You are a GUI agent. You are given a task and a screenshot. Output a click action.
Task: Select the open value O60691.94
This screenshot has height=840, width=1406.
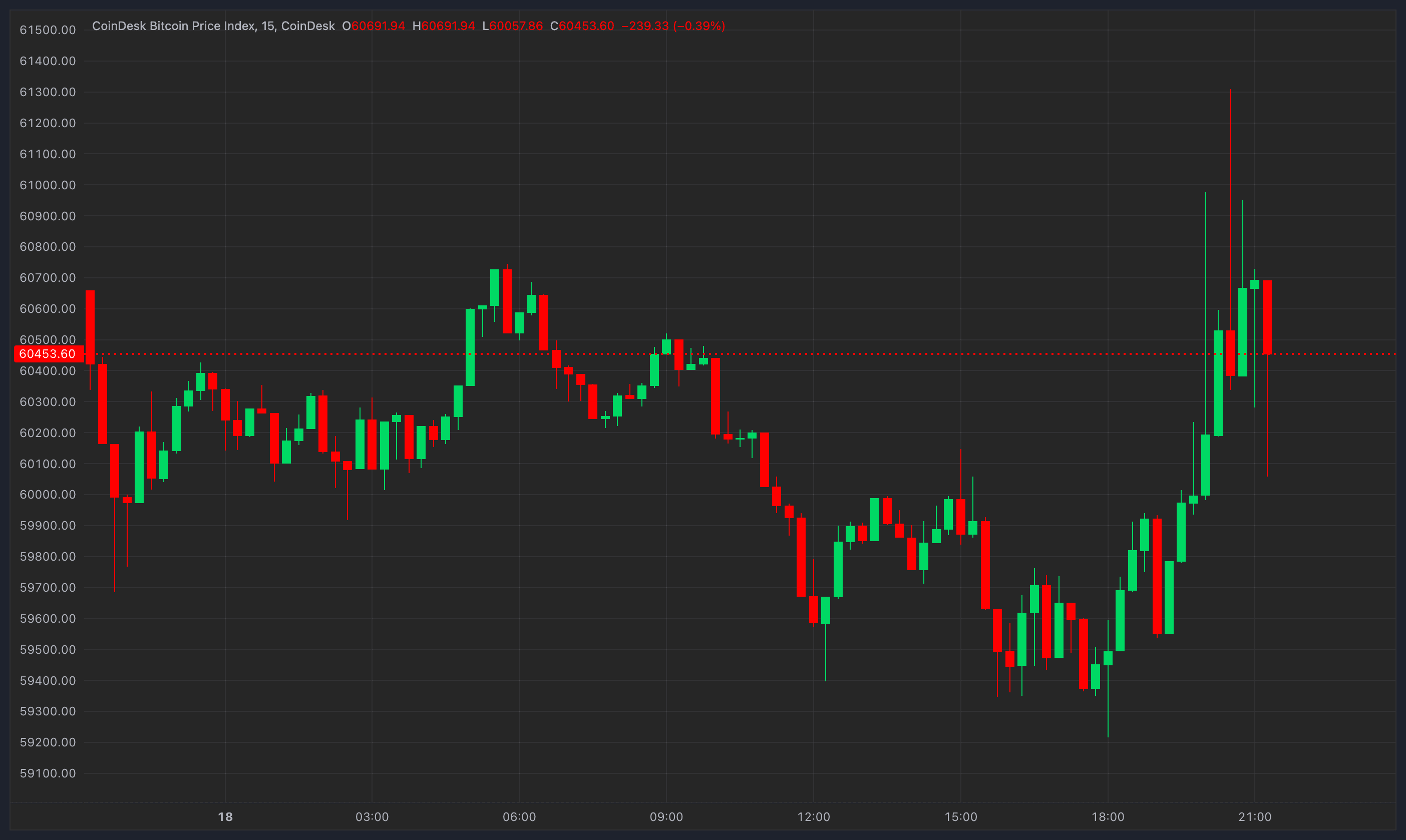pyautogui.click(x=374, y=26)
